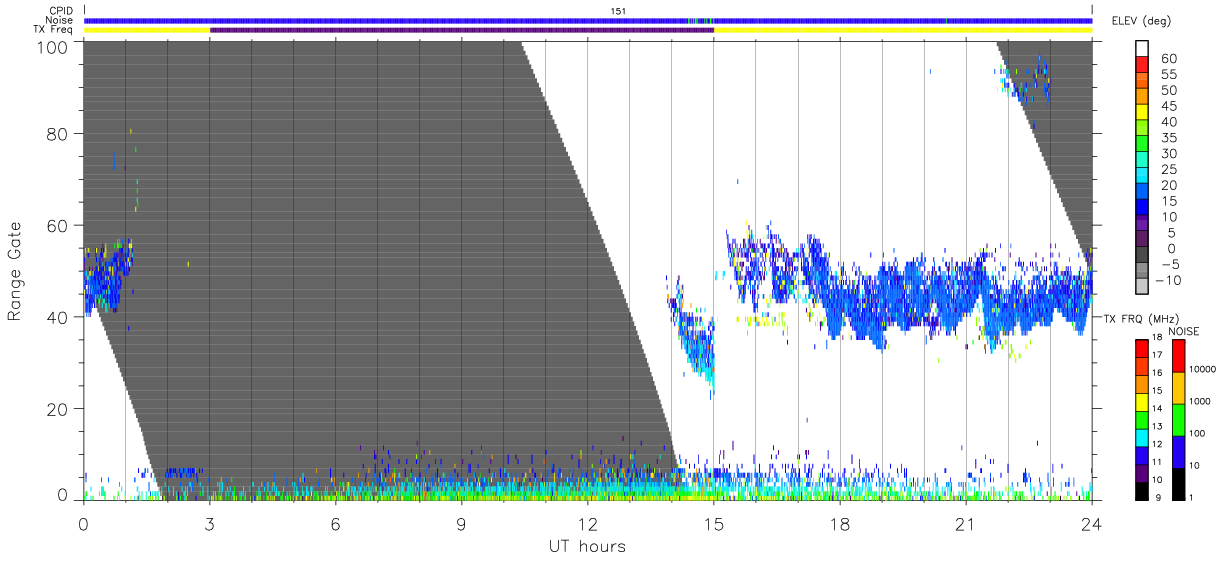The width and height of the screenshot is (1228, 567).
Task: Click the 1000 label on the NOISE colorbar
Action: tap(1202, 401)
